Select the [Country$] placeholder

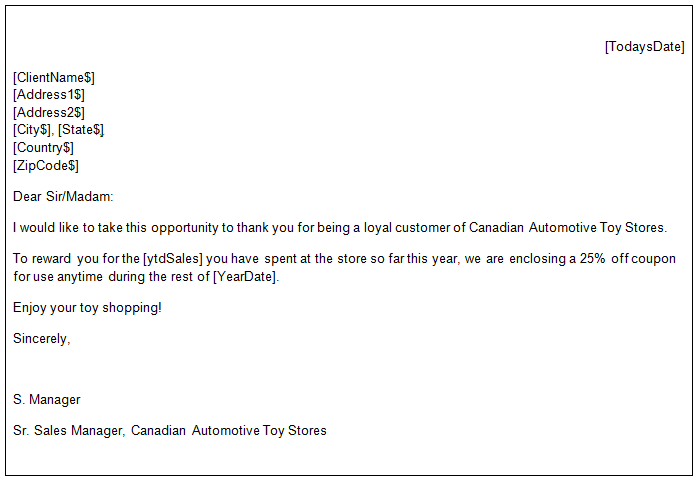43,148
